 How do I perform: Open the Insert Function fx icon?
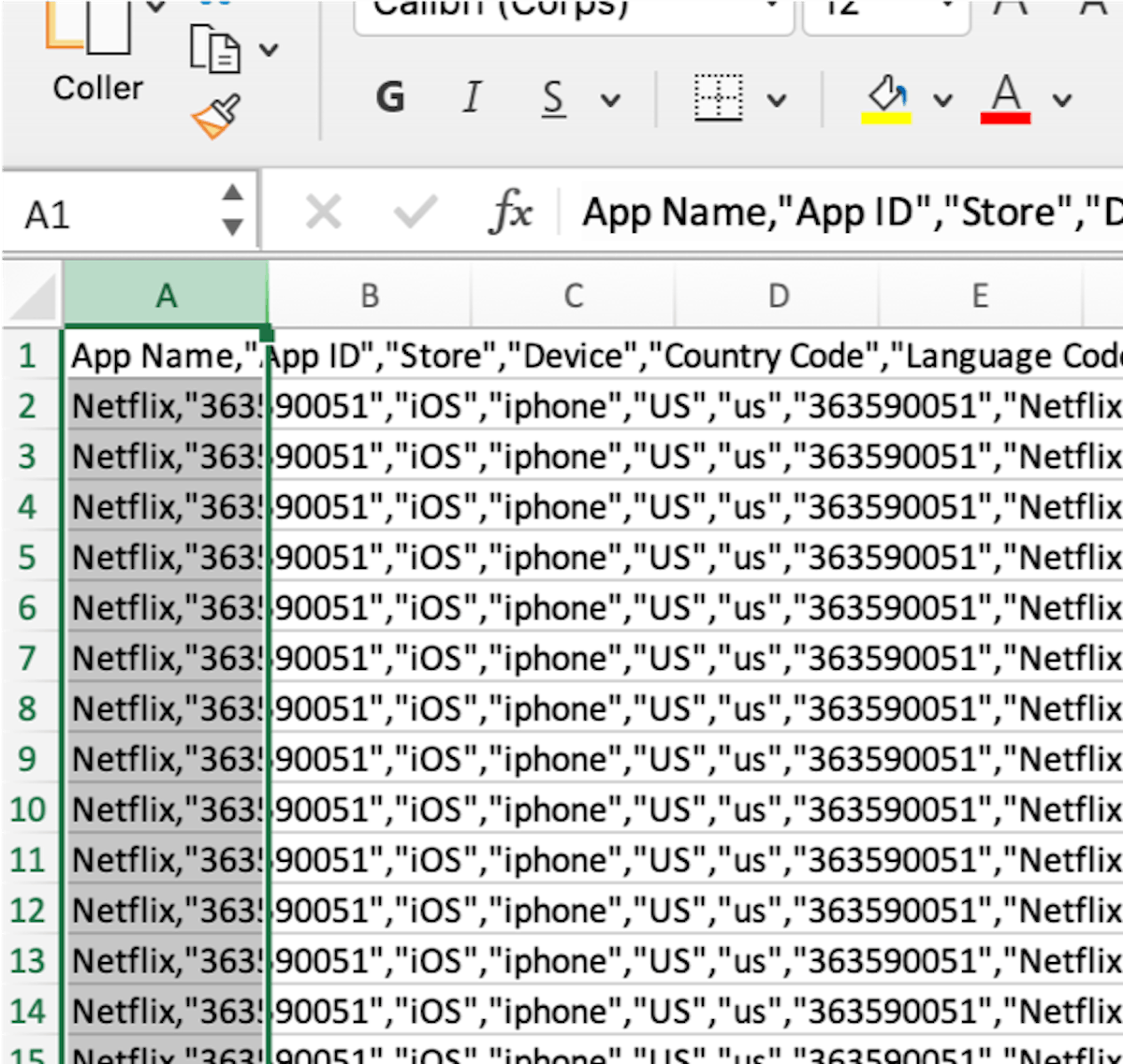(x=511, y=211)
